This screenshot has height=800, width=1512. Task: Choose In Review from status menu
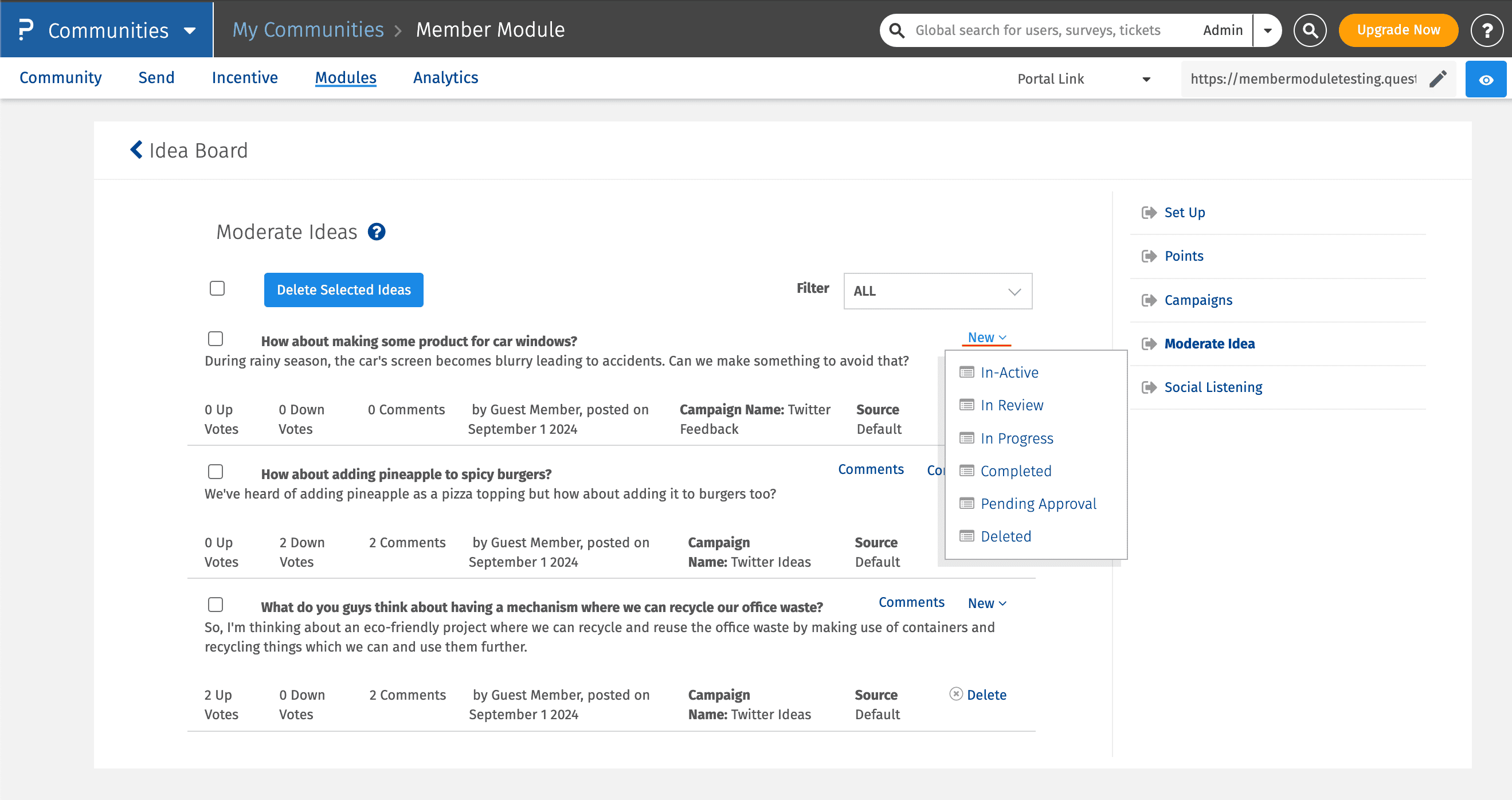[1011, 405]
